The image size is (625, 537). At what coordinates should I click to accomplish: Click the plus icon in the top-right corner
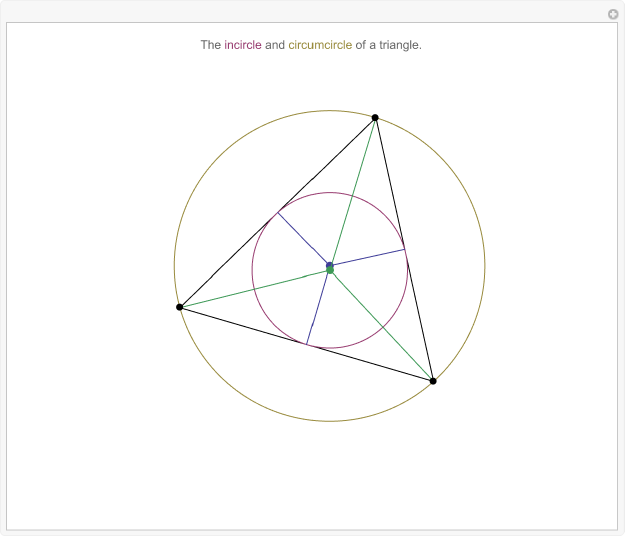tap(613, 14)
